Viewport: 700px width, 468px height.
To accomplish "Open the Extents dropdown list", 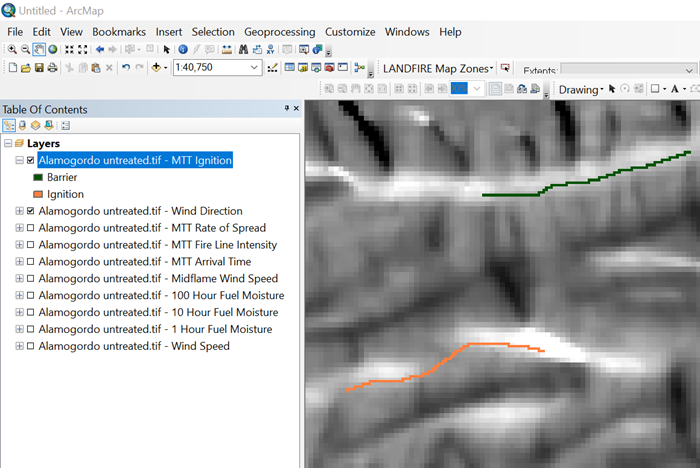I will (689, 70).
